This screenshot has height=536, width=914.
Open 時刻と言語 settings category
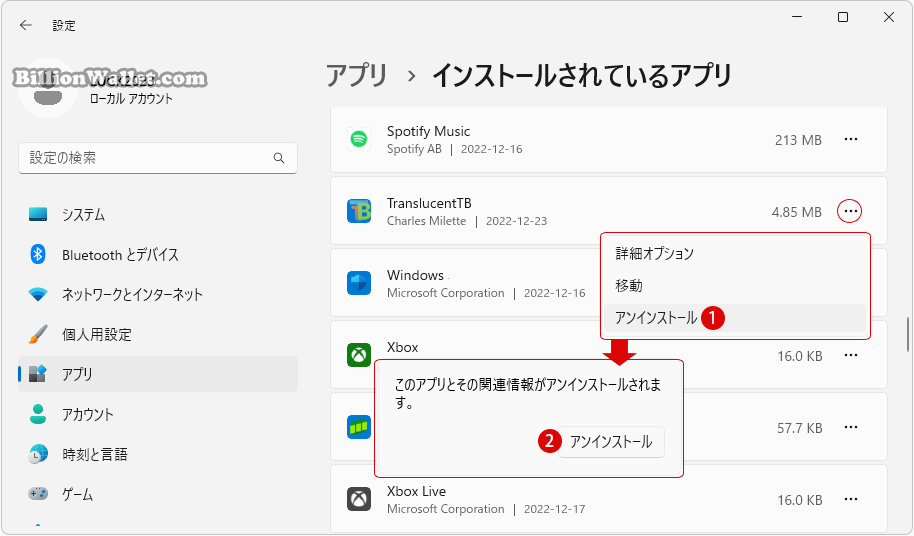158,454
